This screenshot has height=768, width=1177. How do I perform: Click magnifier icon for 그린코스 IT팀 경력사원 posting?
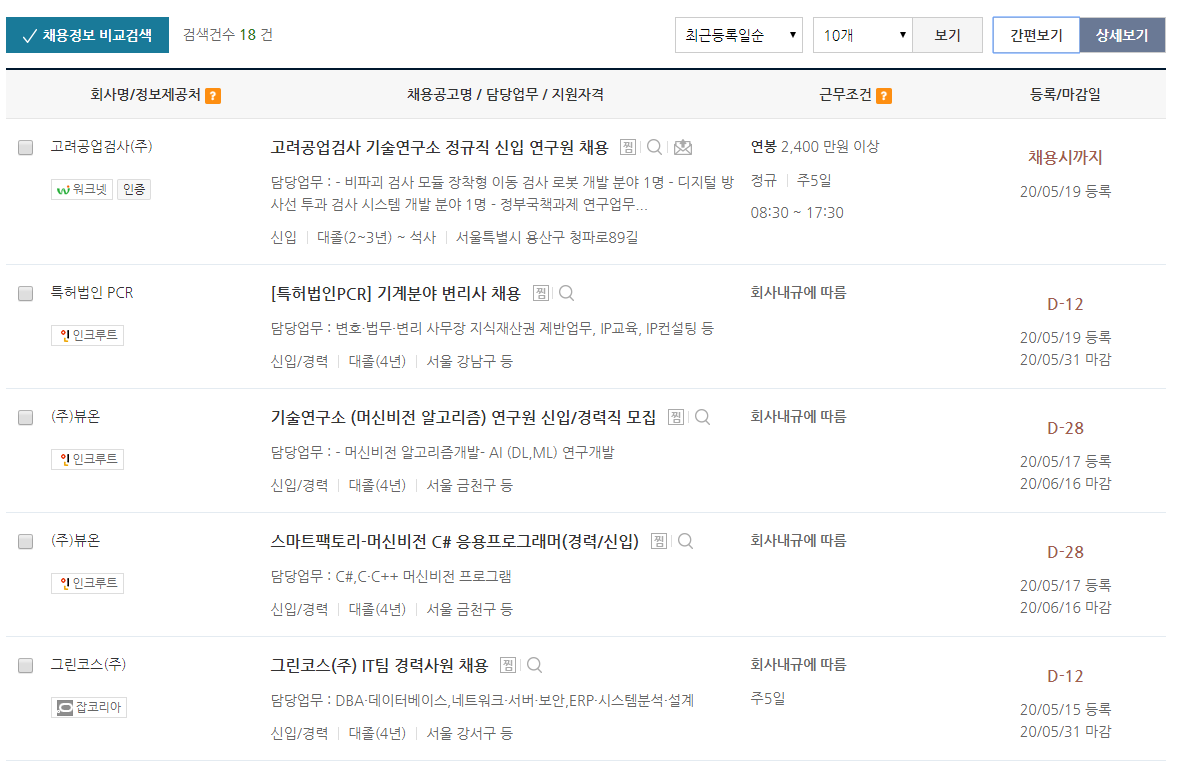click(x=534, y=664)
